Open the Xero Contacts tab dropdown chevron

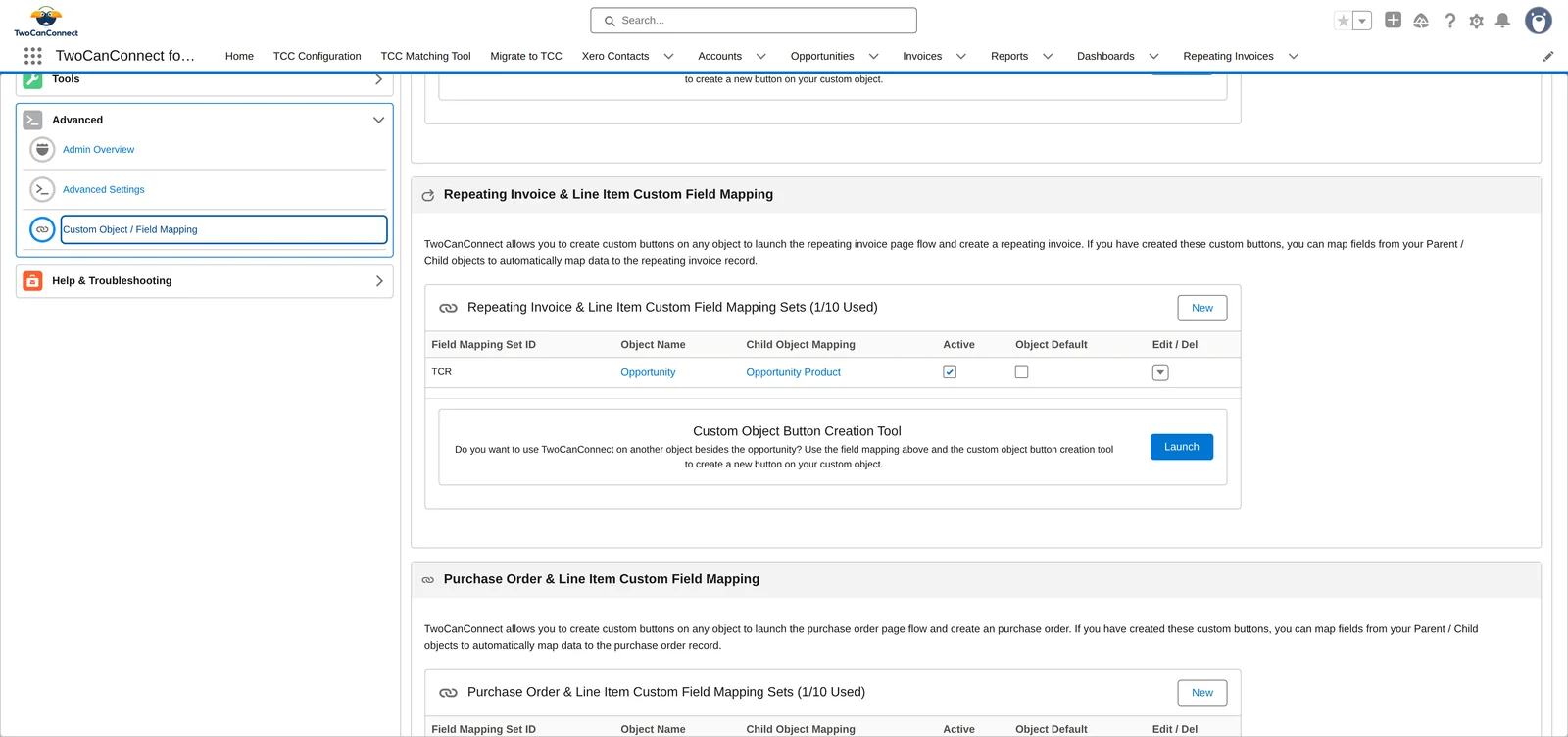pos(668,56)
